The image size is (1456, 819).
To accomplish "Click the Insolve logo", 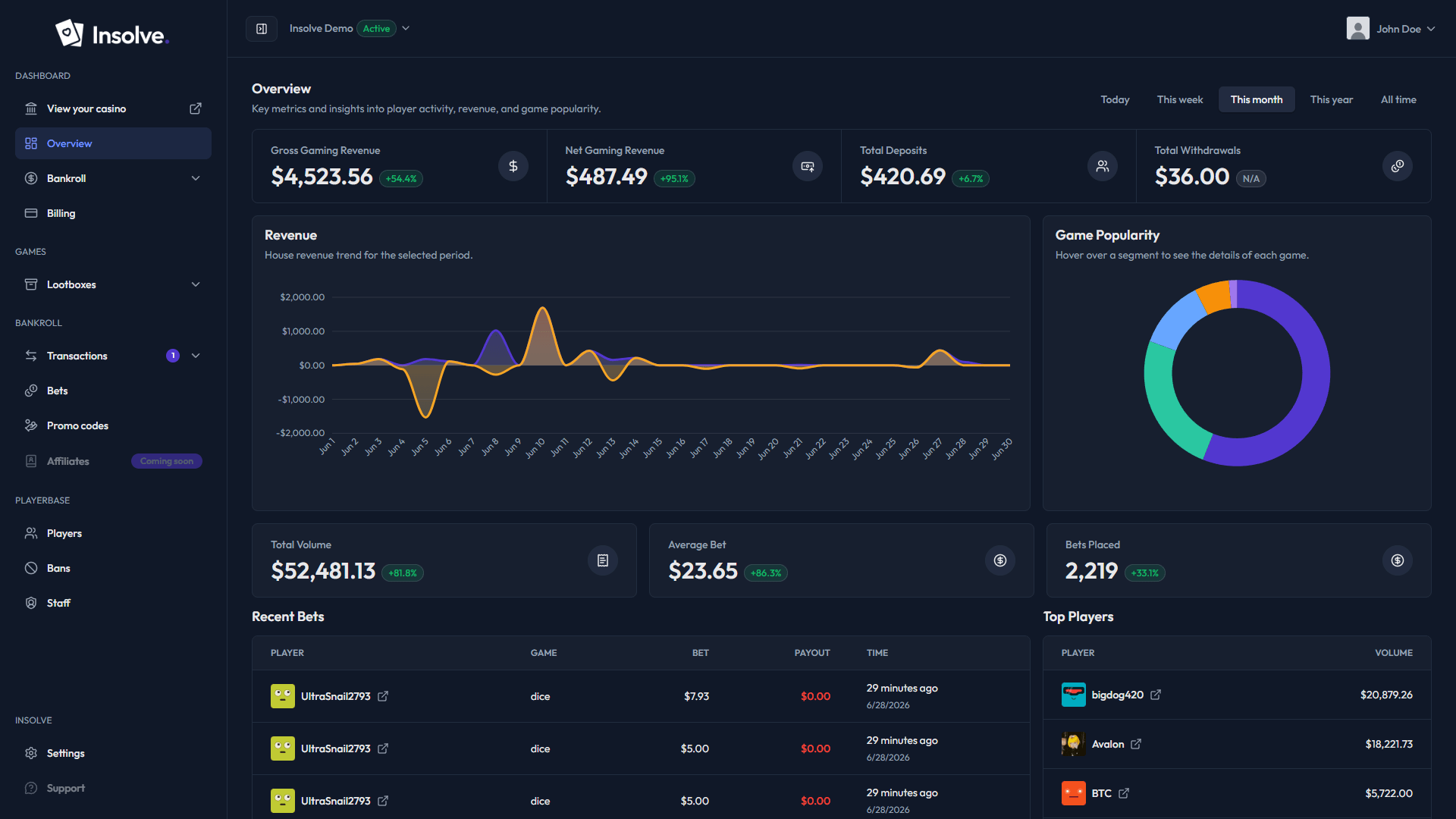I will tap(112, 33).
